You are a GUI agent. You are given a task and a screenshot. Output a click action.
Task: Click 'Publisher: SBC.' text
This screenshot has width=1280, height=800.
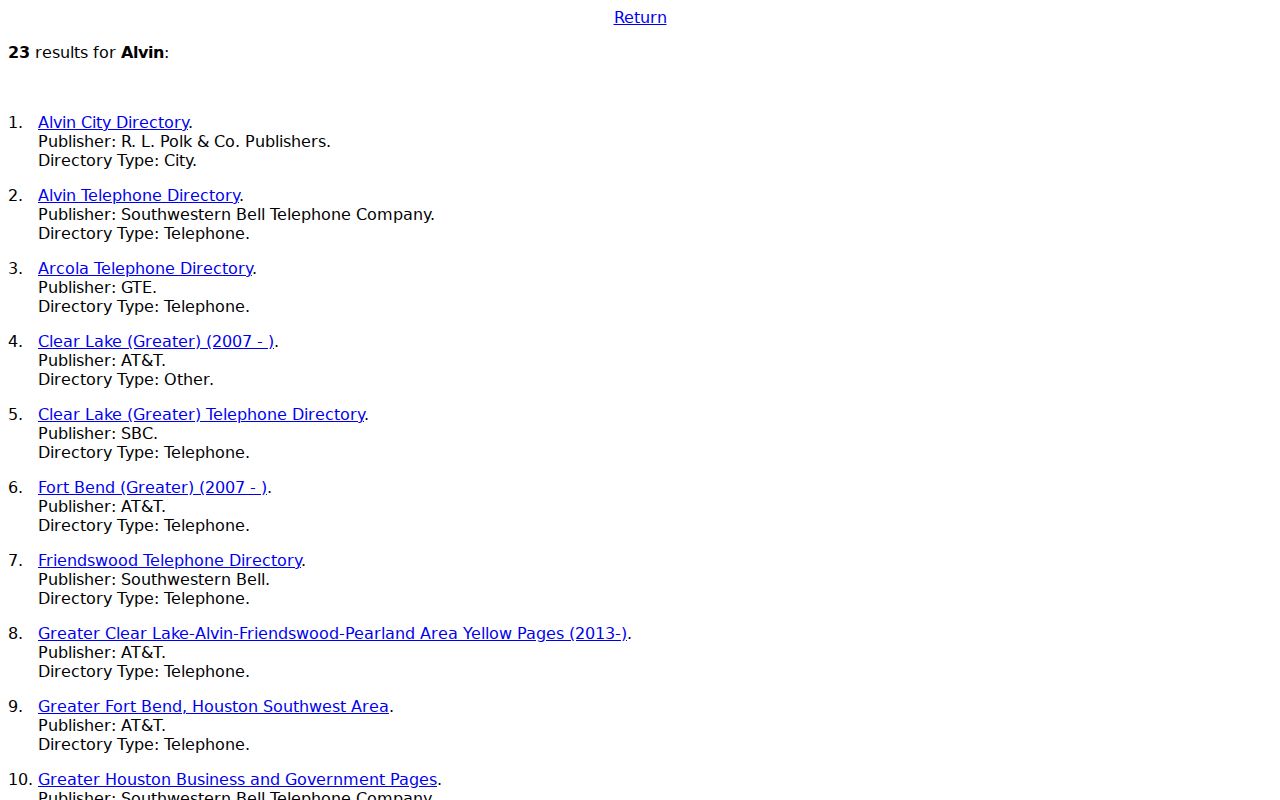[98, 433]
